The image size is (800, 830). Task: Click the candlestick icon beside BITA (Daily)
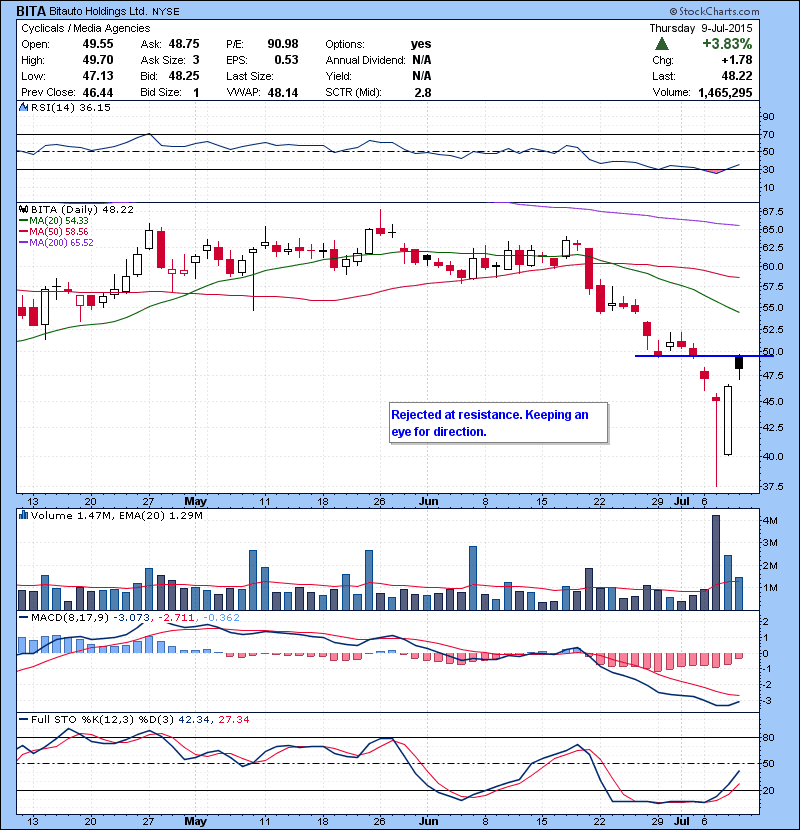click(22, 209)
